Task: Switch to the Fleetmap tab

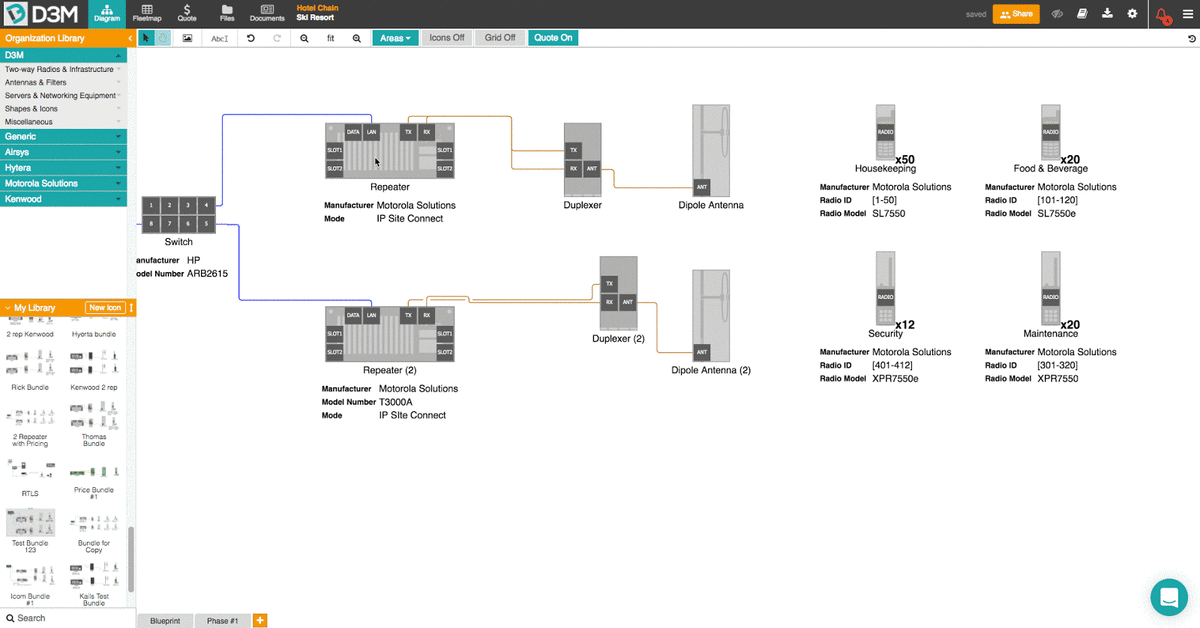Action: coord(146,13)
